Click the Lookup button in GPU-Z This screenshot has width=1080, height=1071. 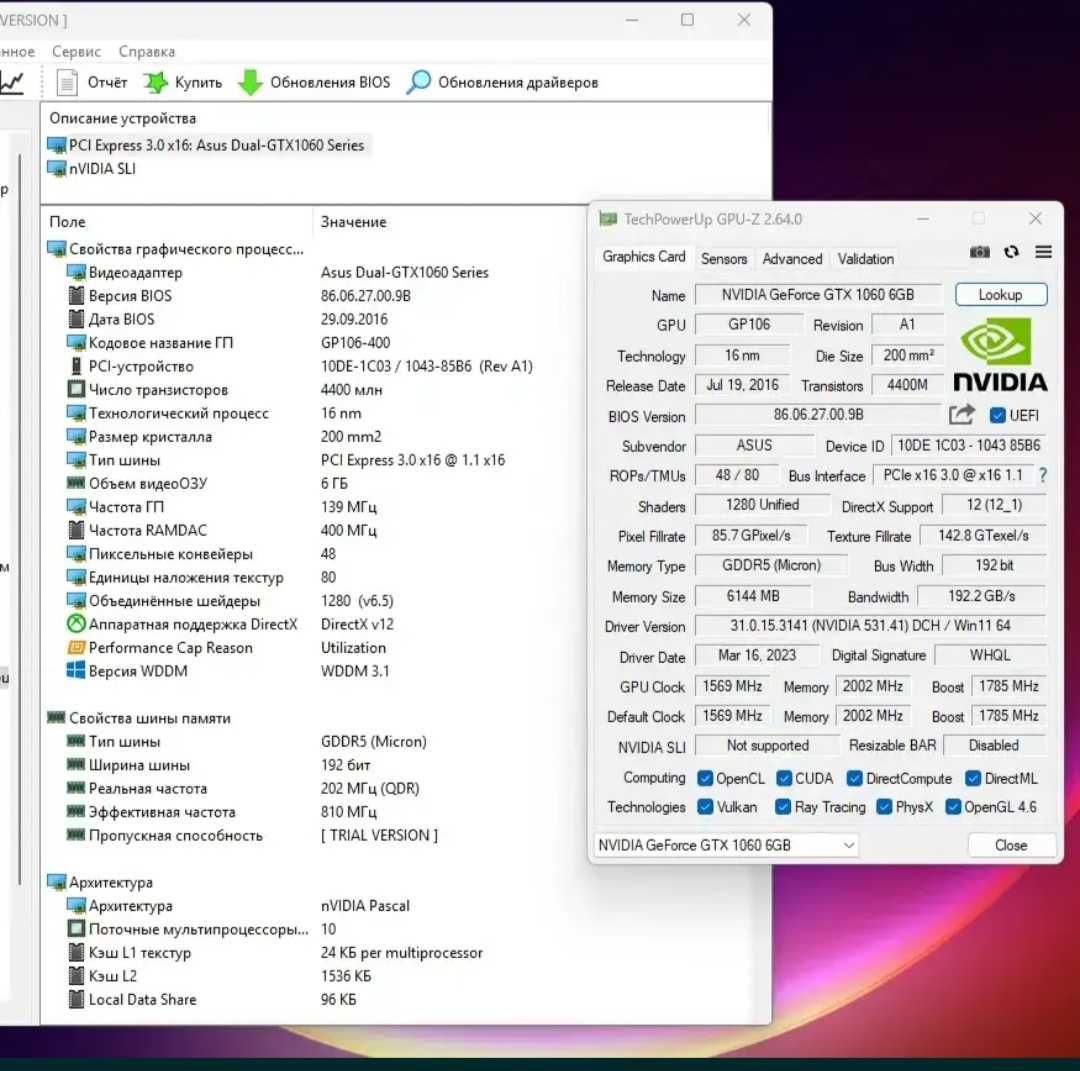tap(1001, 295)
